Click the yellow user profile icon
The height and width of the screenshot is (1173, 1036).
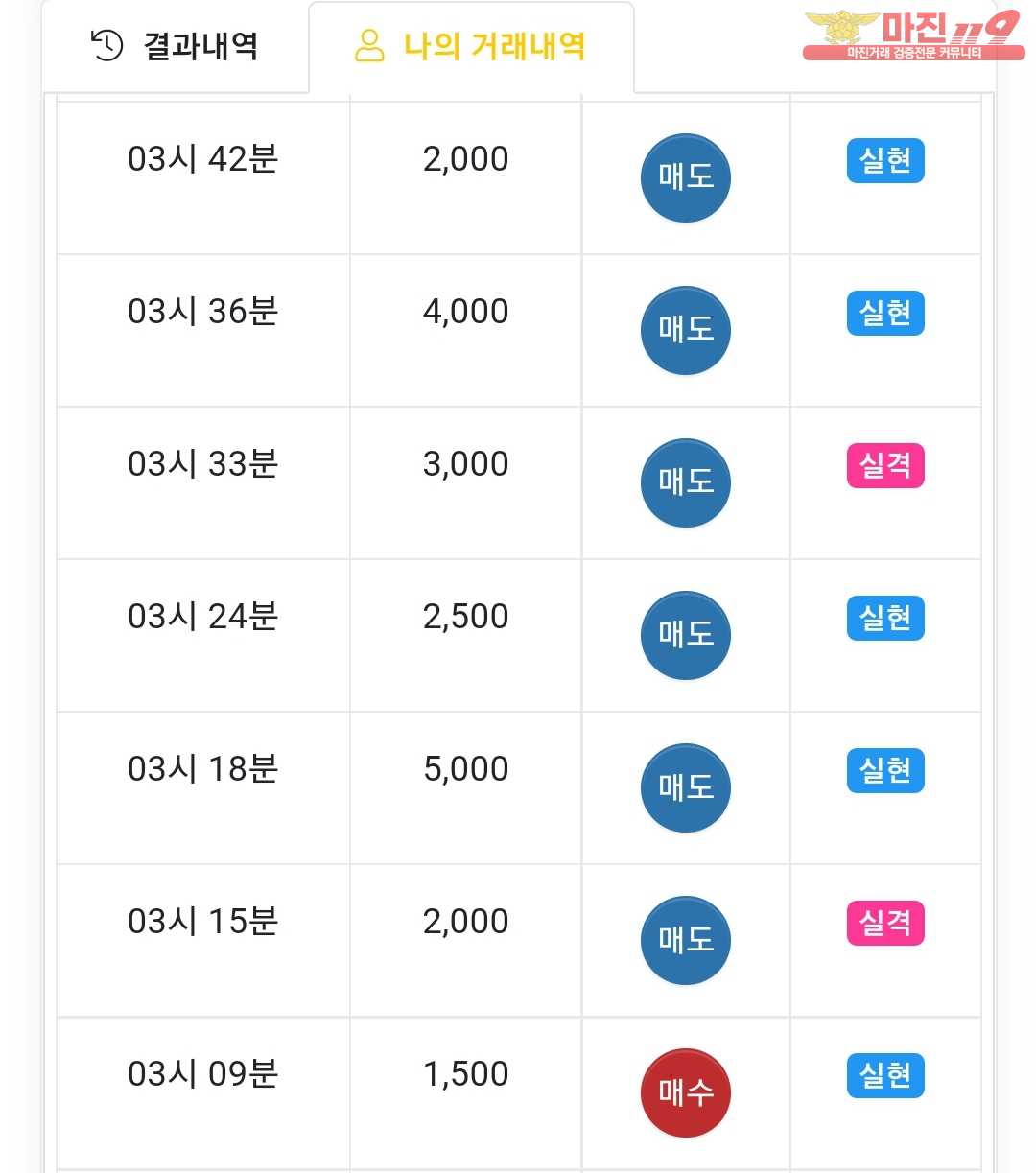click(369, 45)
